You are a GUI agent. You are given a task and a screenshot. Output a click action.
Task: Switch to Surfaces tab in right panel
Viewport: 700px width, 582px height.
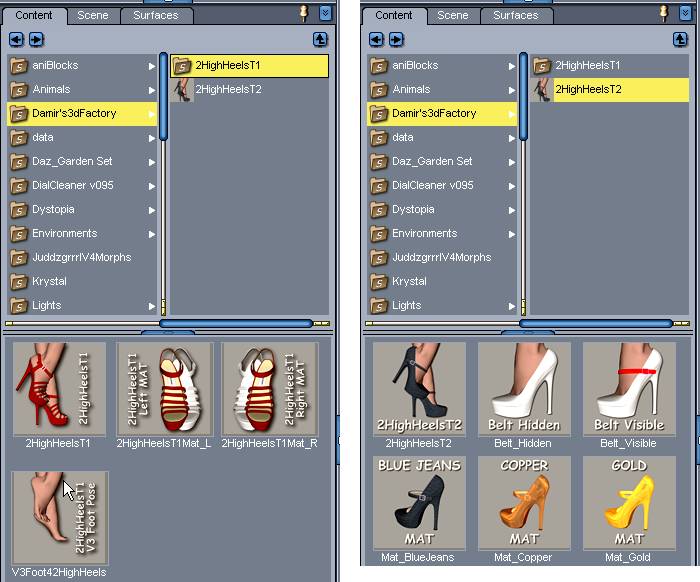(x=516, y=16)
